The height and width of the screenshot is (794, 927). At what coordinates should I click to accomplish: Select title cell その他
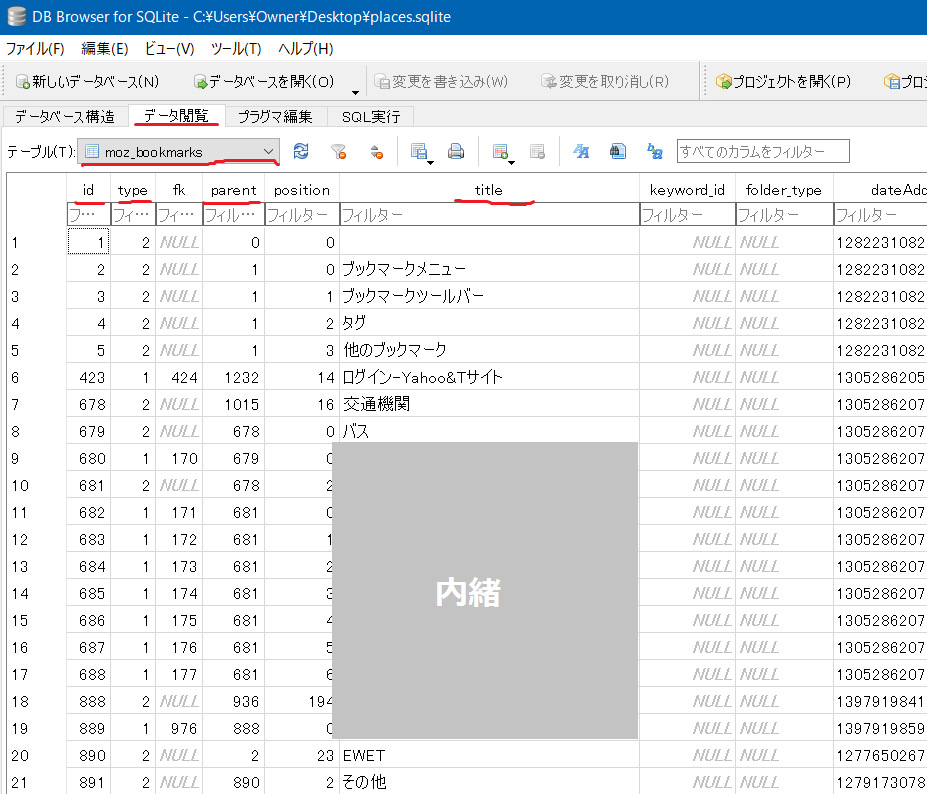click(490, 782)
